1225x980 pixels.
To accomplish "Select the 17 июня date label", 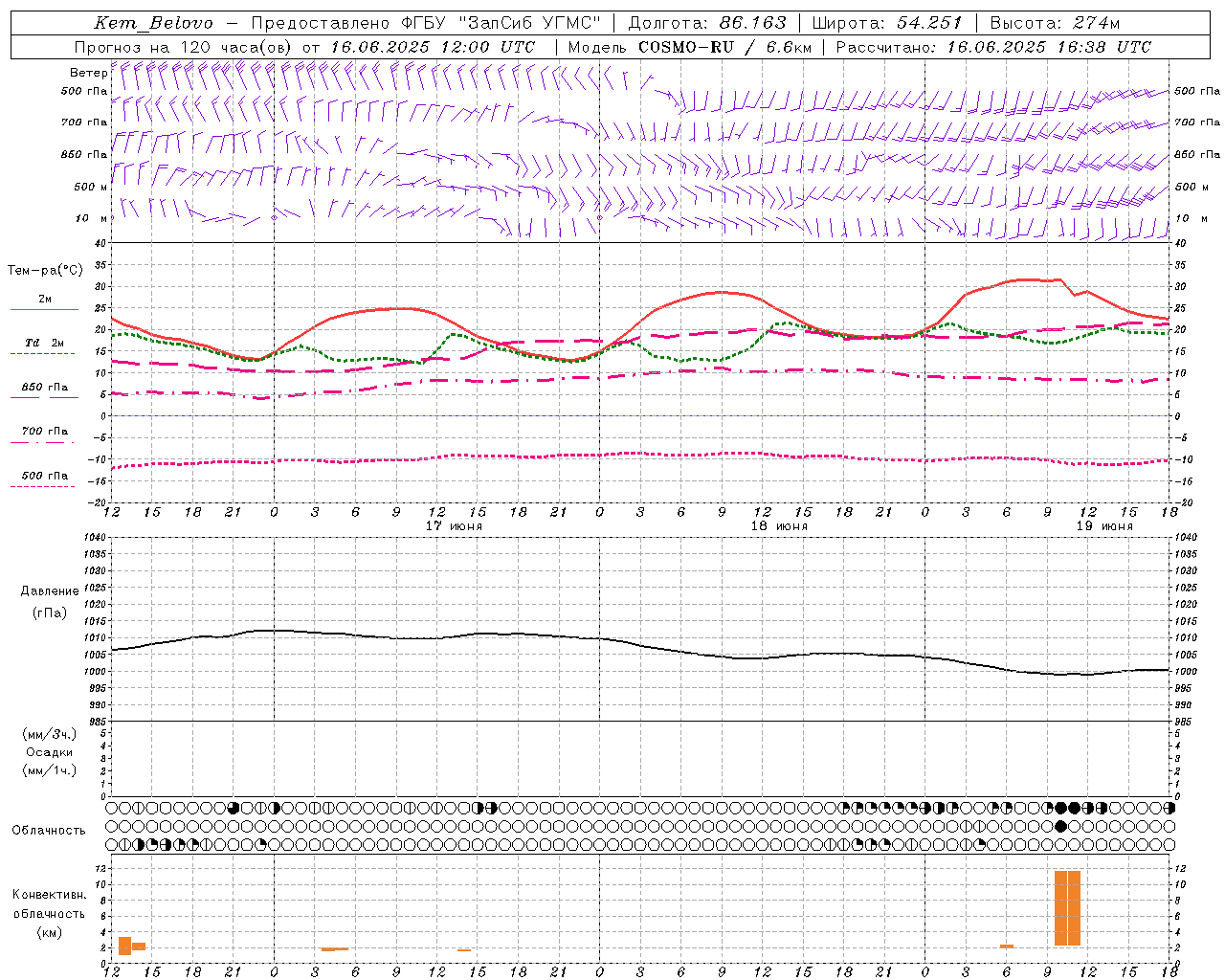I will point(454,526).
